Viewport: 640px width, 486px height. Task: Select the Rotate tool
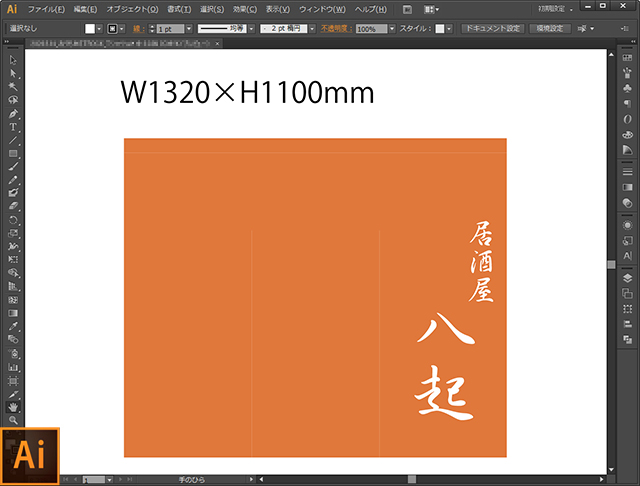point(13,219)
